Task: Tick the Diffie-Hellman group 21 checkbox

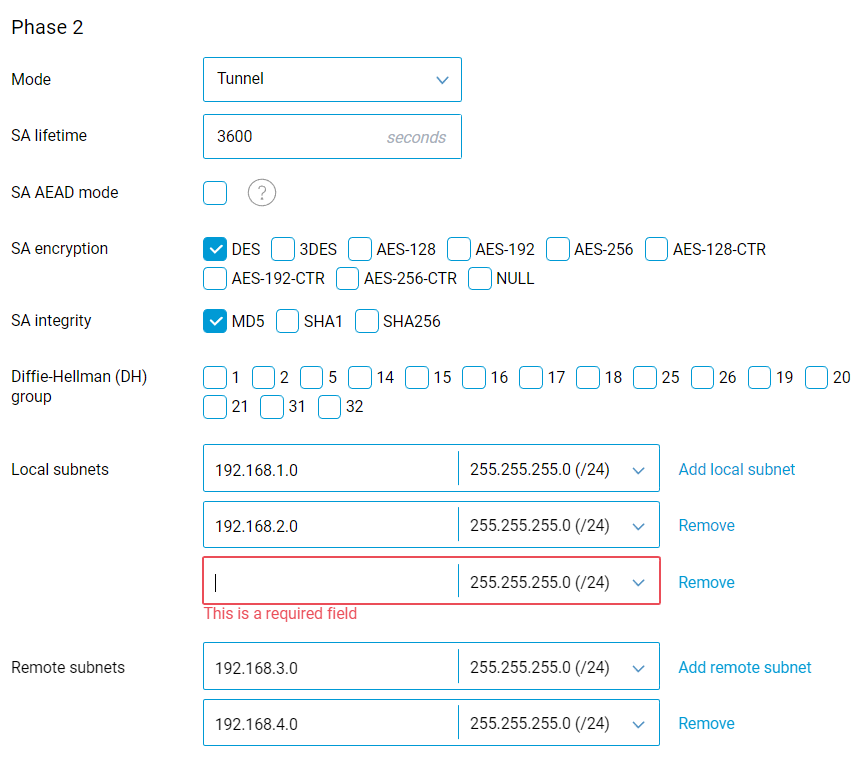Action: pyautogui.click(x=215, y=408)
